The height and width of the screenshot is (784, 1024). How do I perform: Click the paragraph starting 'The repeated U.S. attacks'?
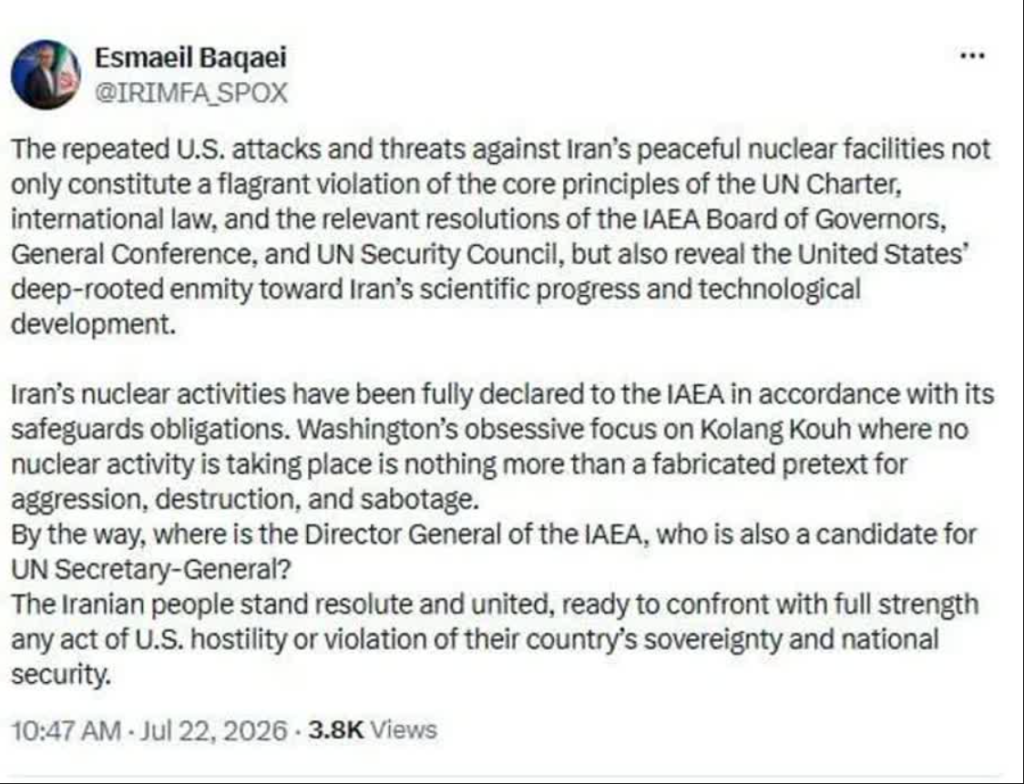pyautogui.click(x=502, y=237)
